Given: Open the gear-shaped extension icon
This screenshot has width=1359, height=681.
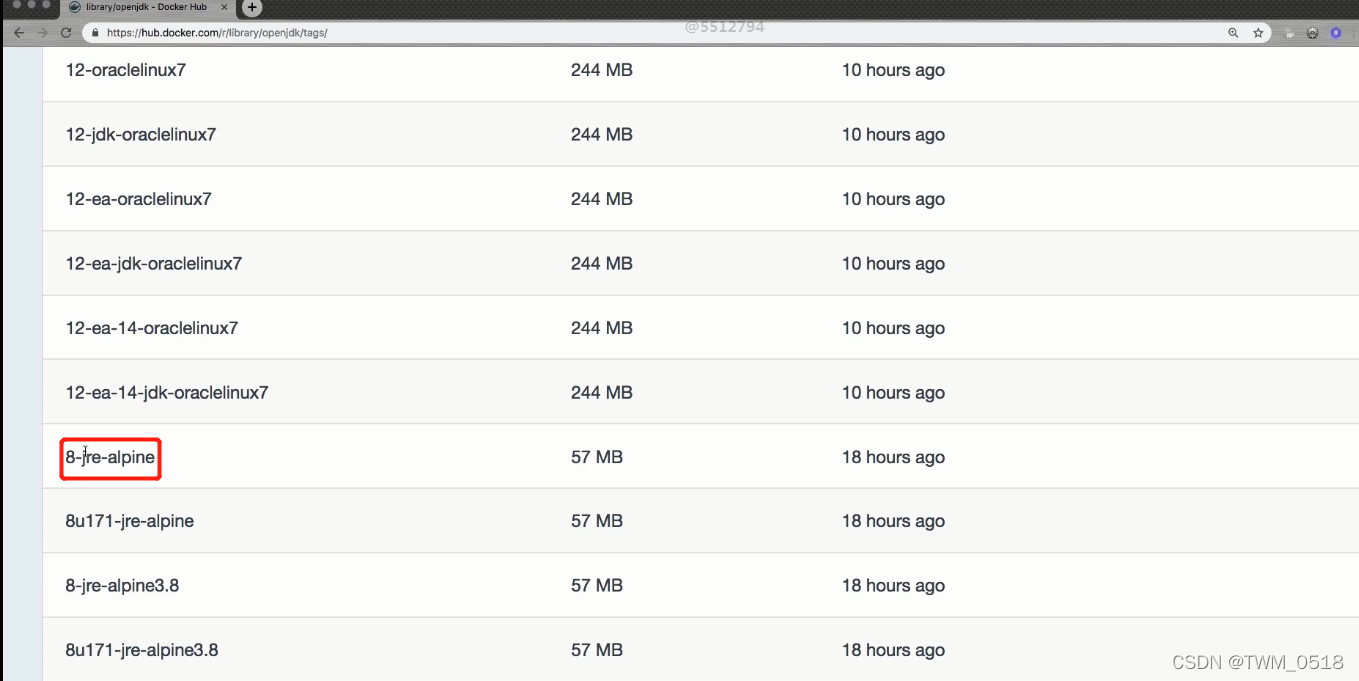Looking at the screenshot, I should coord(1312,33).
